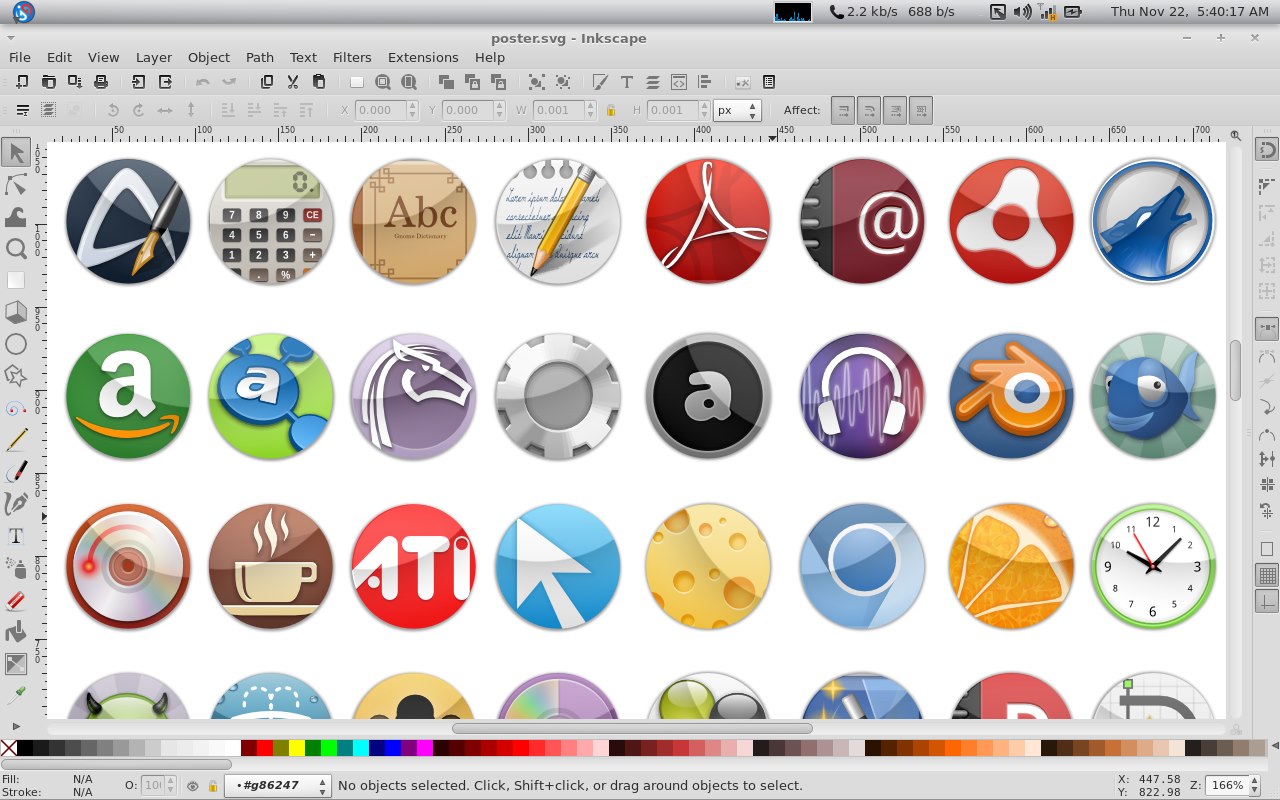Click the Print document icon
Image resolution: width=1280 pixels, height=800 pixels.
click(x=100, y=82)
